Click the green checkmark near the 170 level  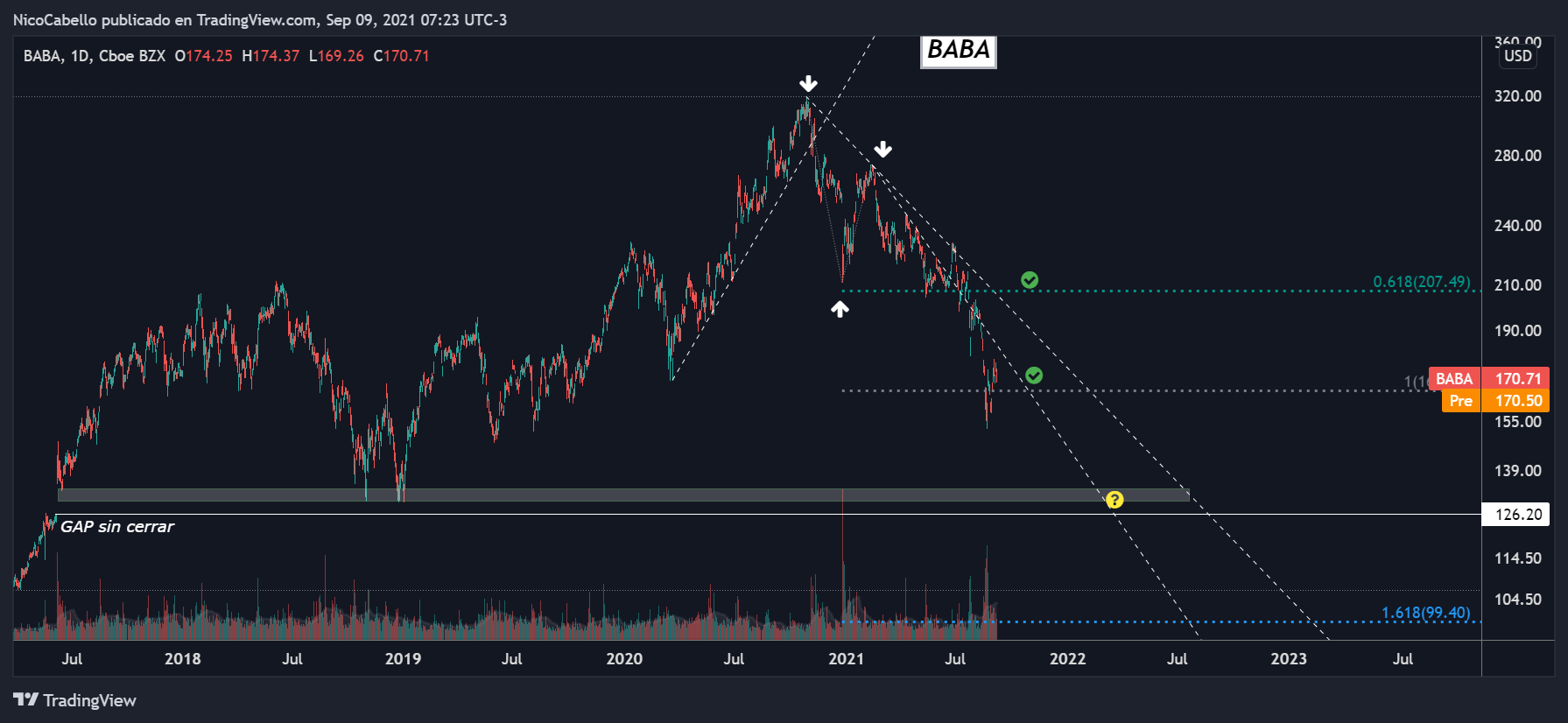point(1034,376)
